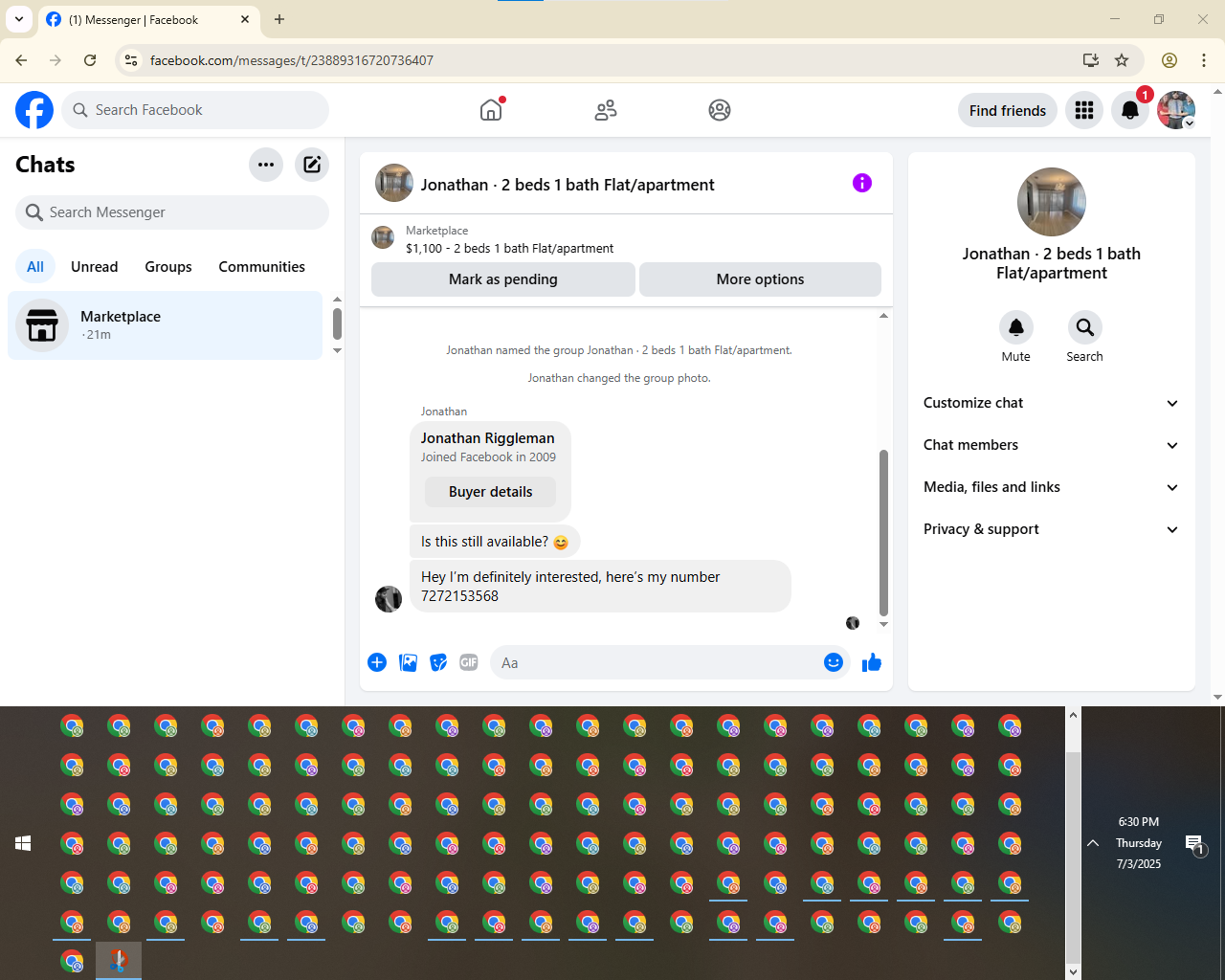The width and height of the screenshot is (1225, 980).
Task: Choose a GIF in message composer
Action: [469, 662]
